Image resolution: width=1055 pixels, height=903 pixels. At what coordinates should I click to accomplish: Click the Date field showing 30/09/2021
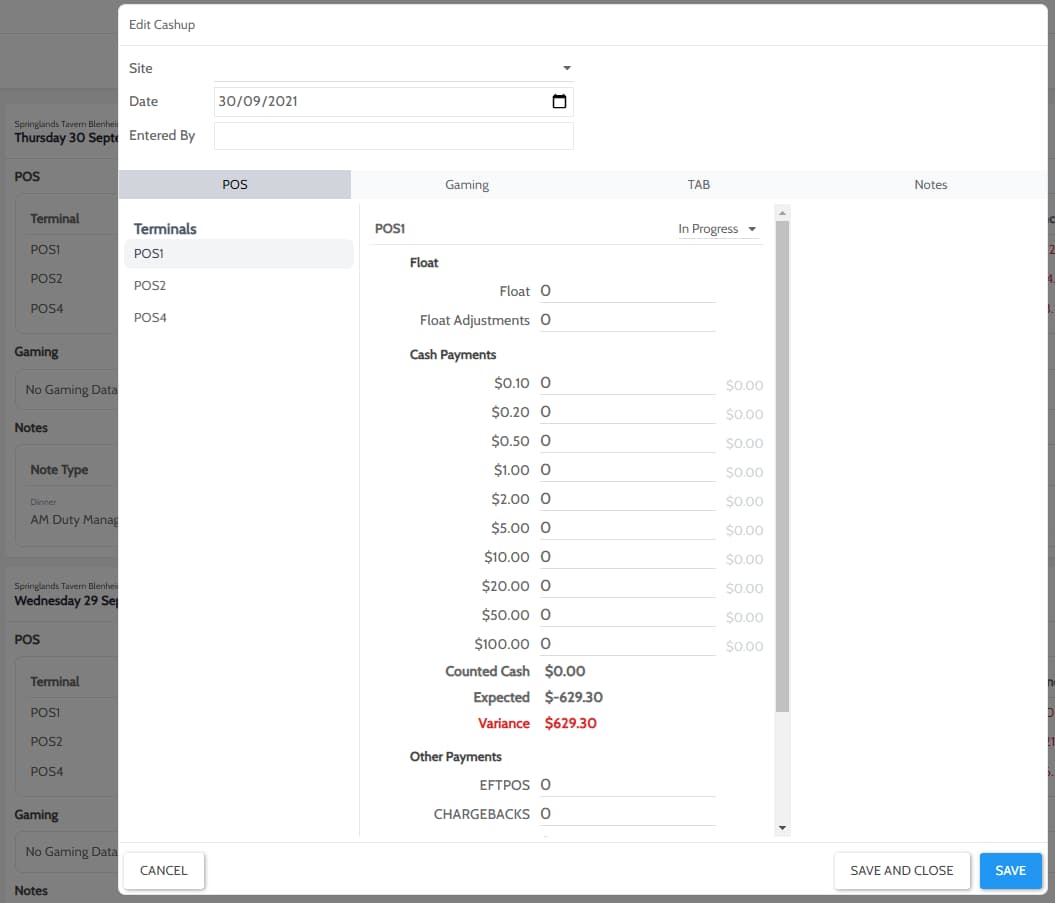380,101
